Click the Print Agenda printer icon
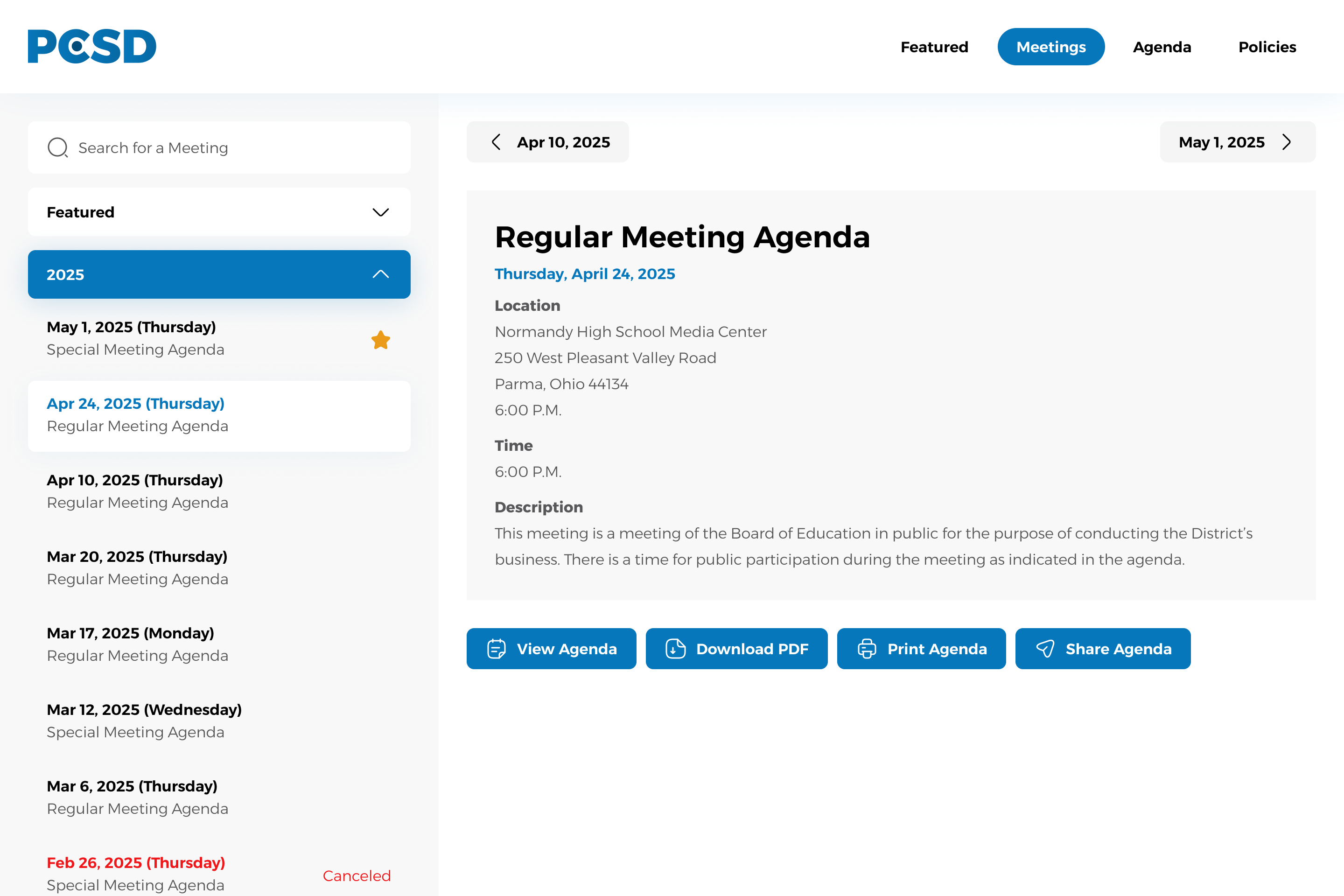Image resolution: width=1344 pixels, height=896 pixels. coord(866,649)
